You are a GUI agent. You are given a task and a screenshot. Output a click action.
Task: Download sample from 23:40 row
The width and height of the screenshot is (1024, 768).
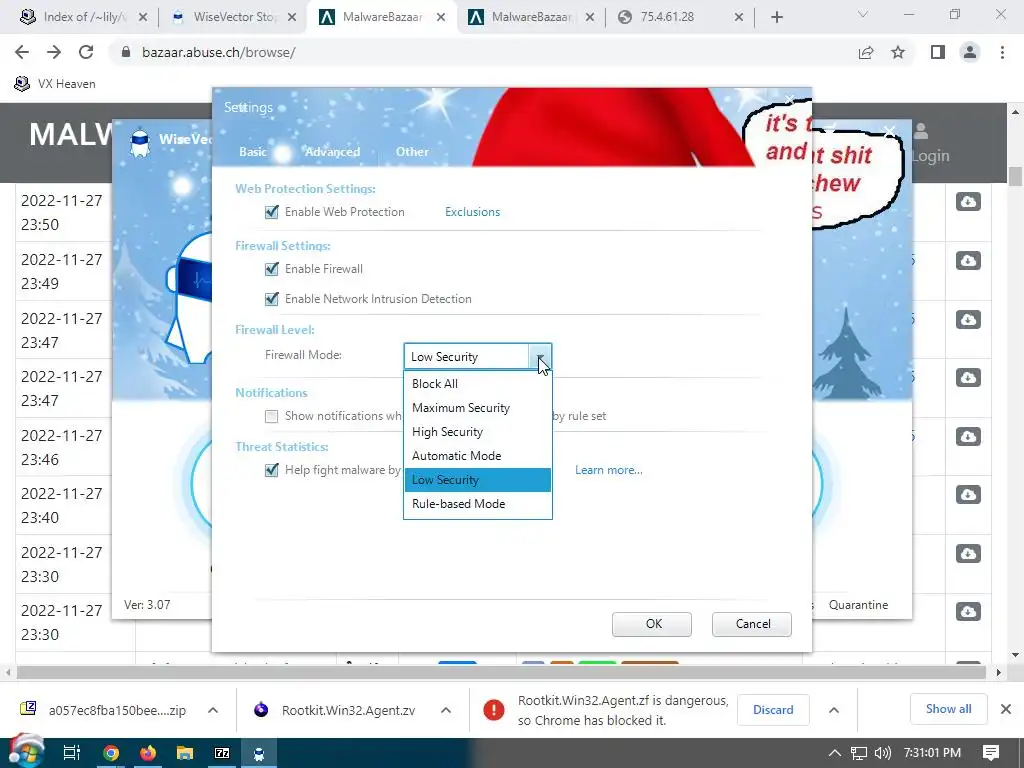pos(968,494)
